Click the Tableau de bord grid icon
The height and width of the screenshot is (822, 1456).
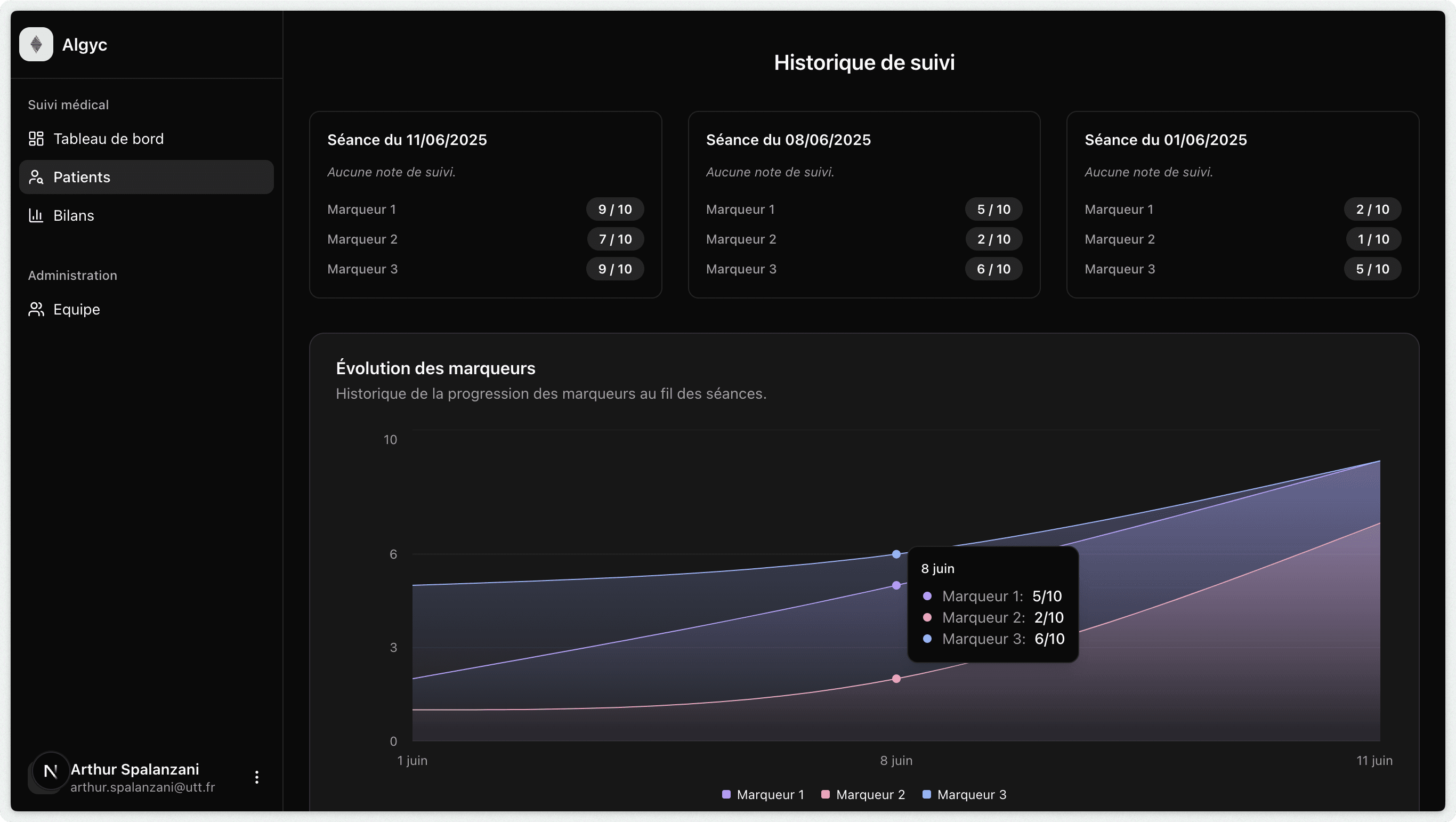[36, 138]
